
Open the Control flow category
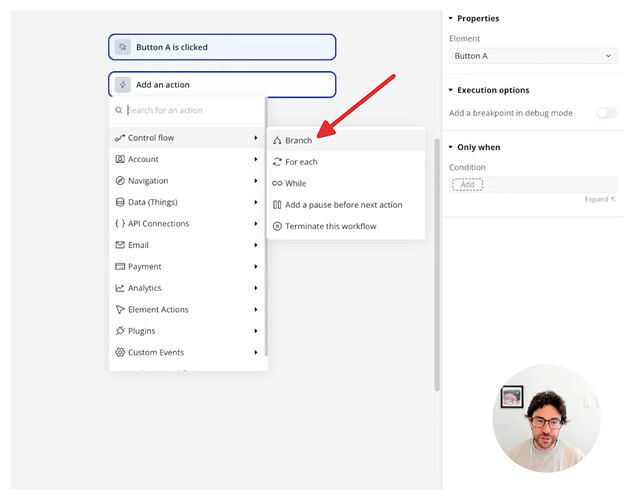[x=187, y=138]
